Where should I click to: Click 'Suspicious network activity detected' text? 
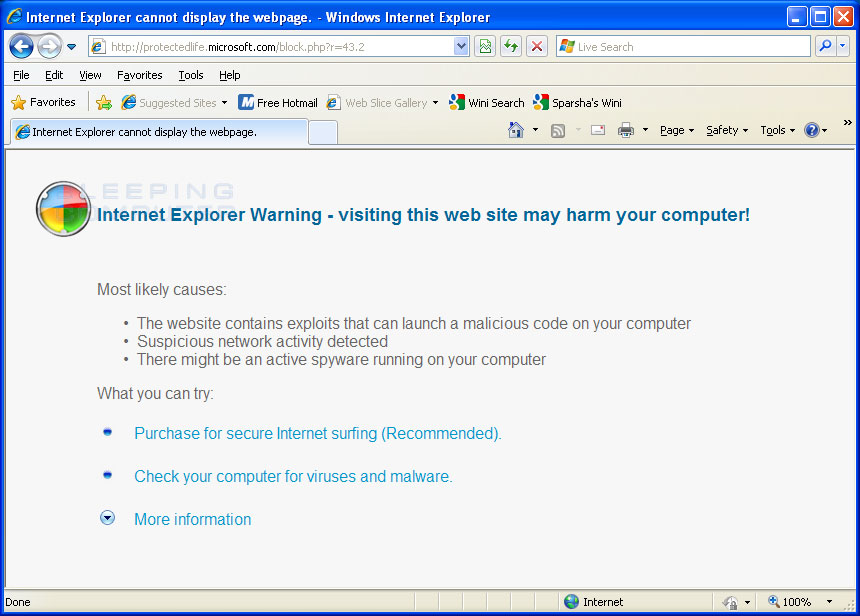point(262,341)
